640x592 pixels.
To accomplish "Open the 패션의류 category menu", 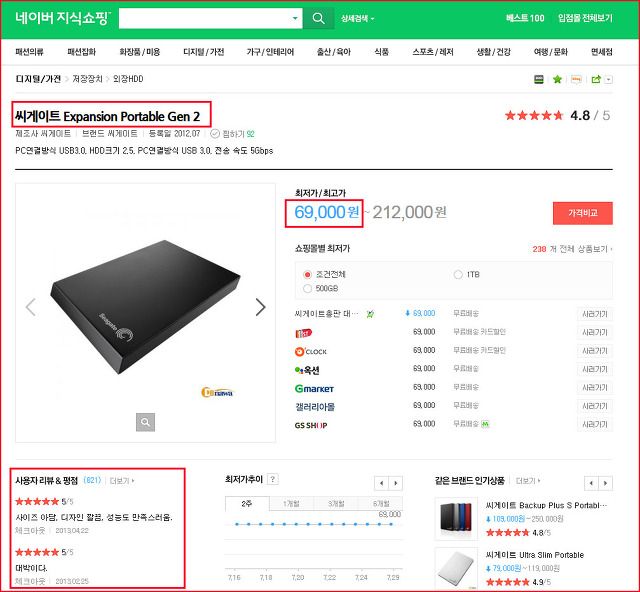I will 29,52.
